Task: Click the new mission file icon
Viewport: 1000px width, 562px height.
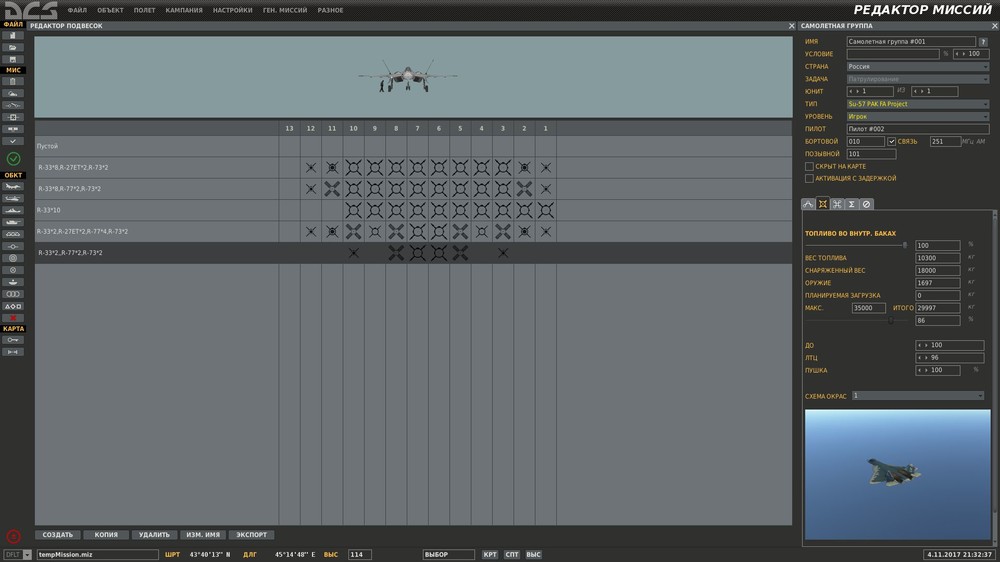Action: 13,36
